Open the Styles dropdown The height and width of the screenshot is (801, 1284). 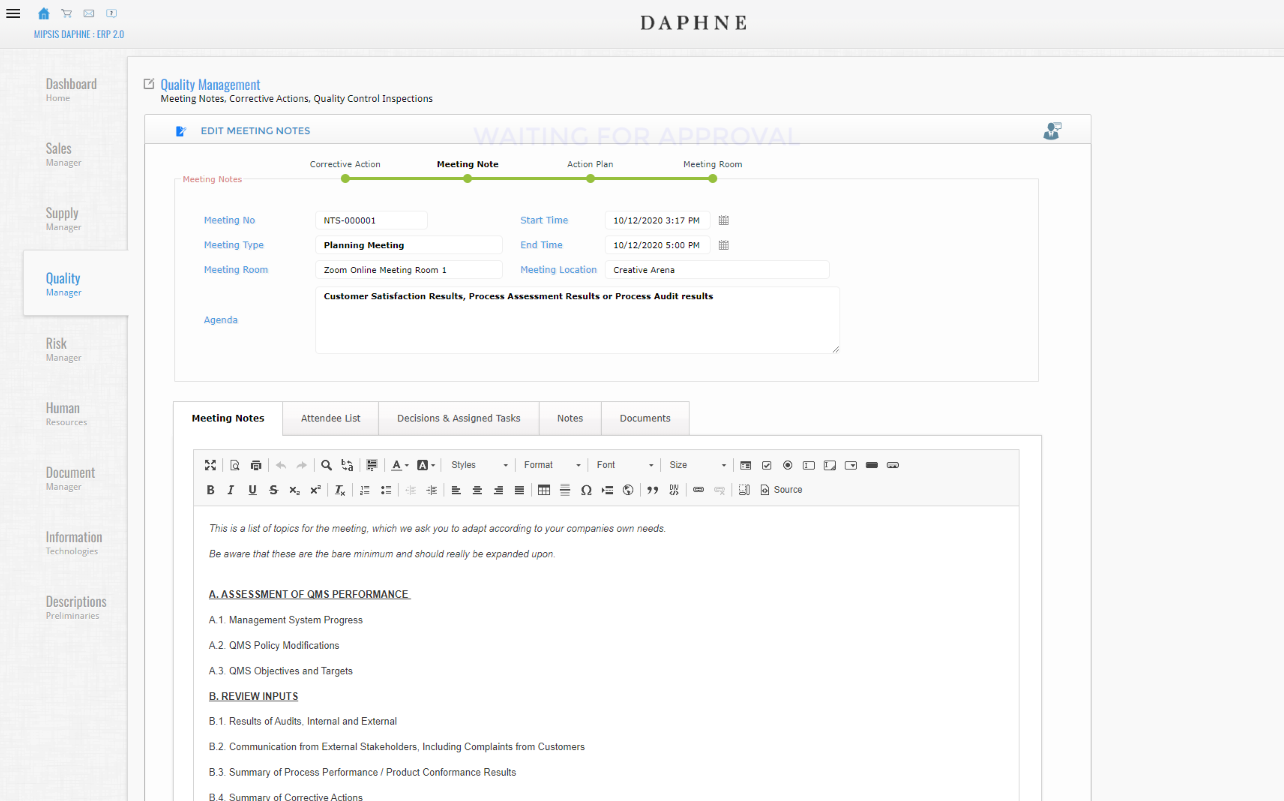coord(479,465)
